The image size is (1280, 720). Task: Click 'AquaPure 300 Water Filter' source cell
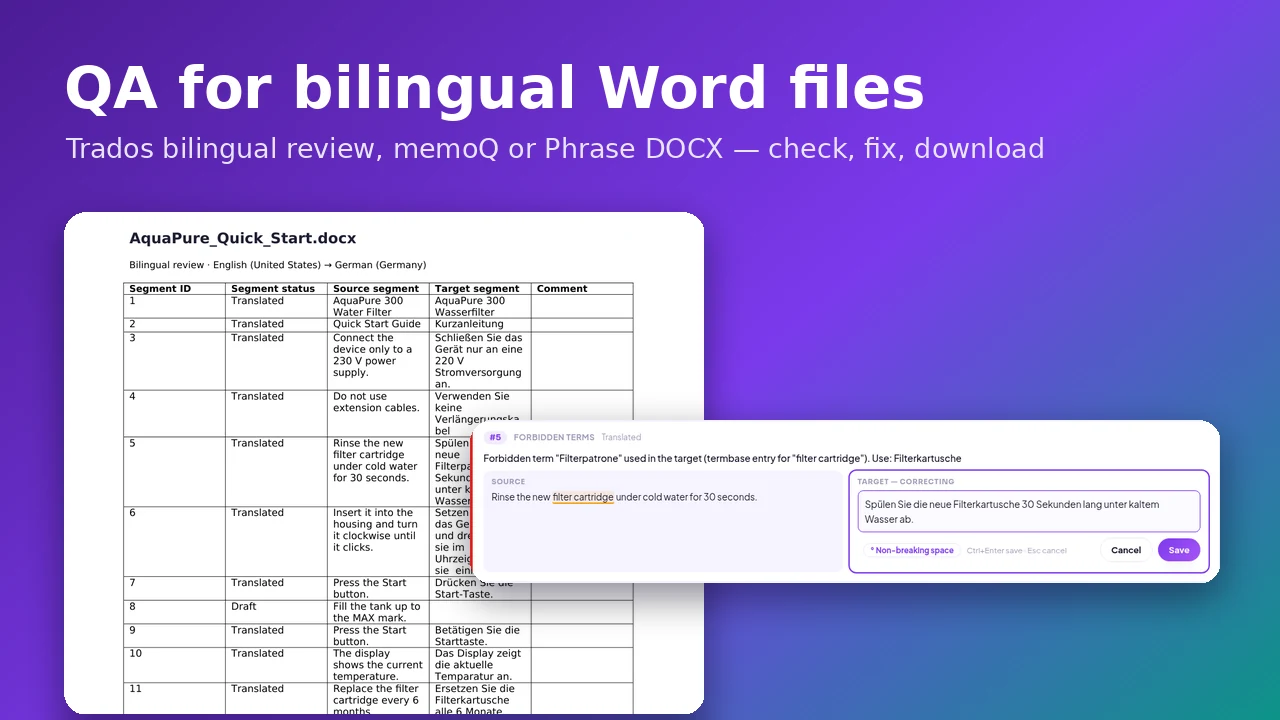tap(378, 306)
